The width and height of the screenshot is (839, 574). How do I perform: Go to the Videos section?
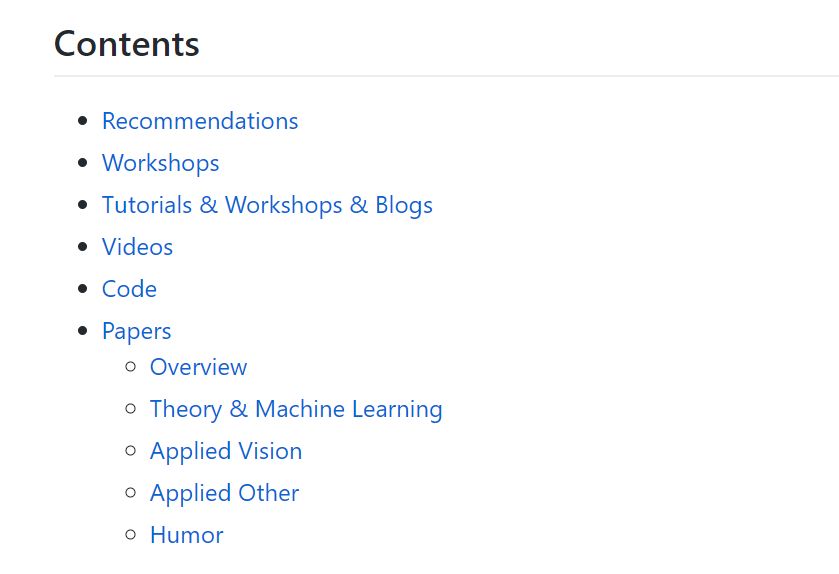coord(137,247)
